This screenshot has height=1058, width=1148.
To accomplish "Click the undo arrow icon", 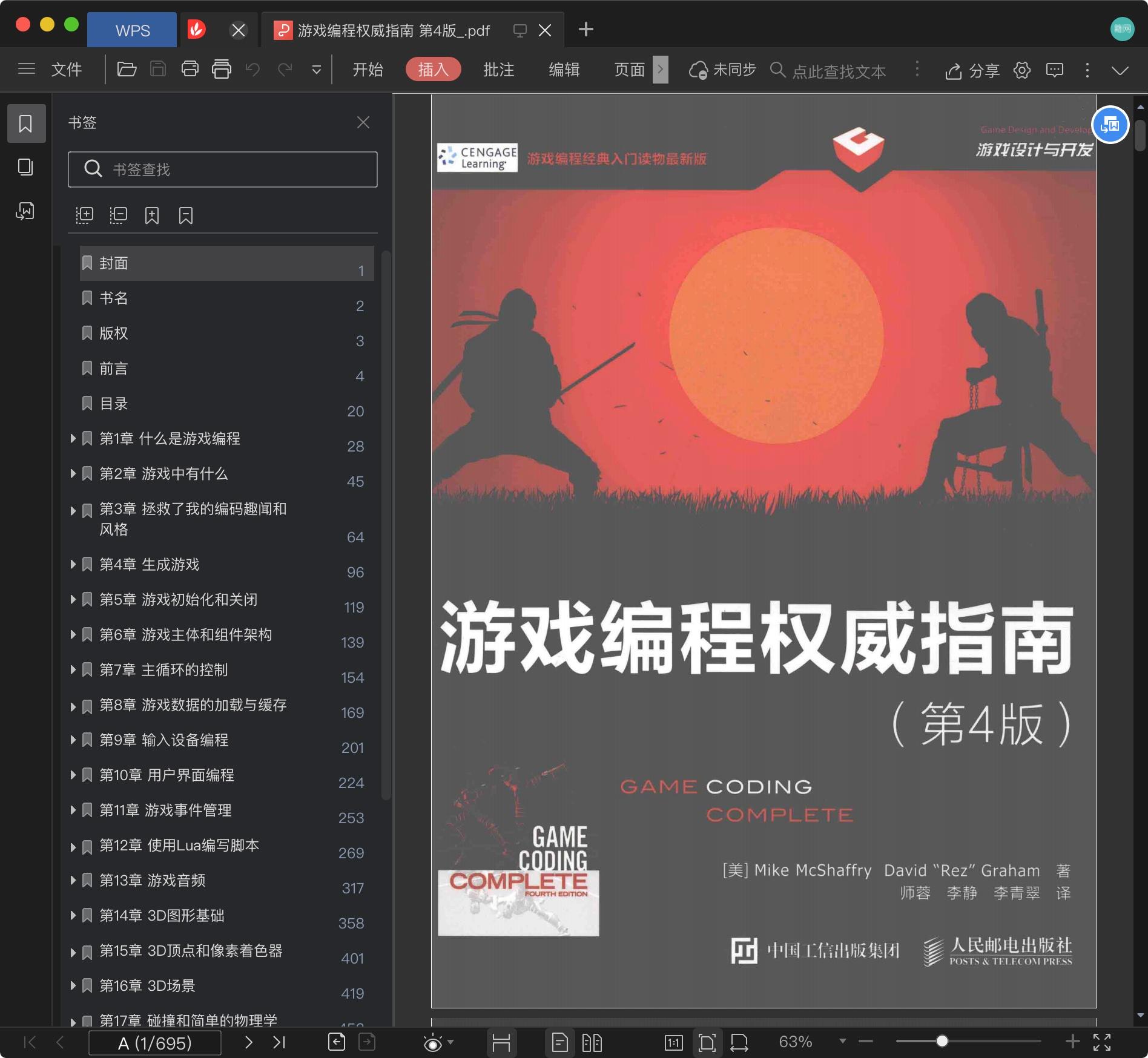I will pos(253,69).
